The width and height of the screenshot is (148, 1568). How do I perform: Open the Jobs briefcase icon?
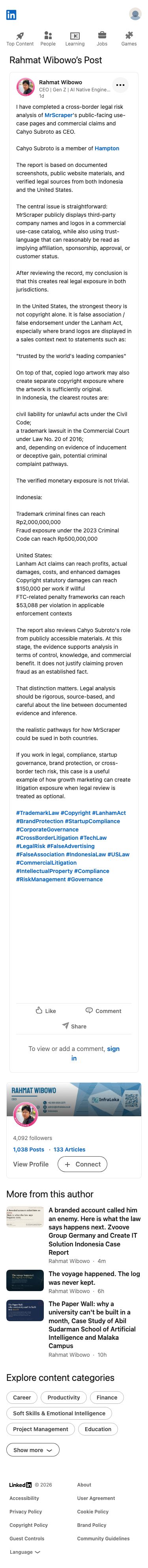click(102, 35)
